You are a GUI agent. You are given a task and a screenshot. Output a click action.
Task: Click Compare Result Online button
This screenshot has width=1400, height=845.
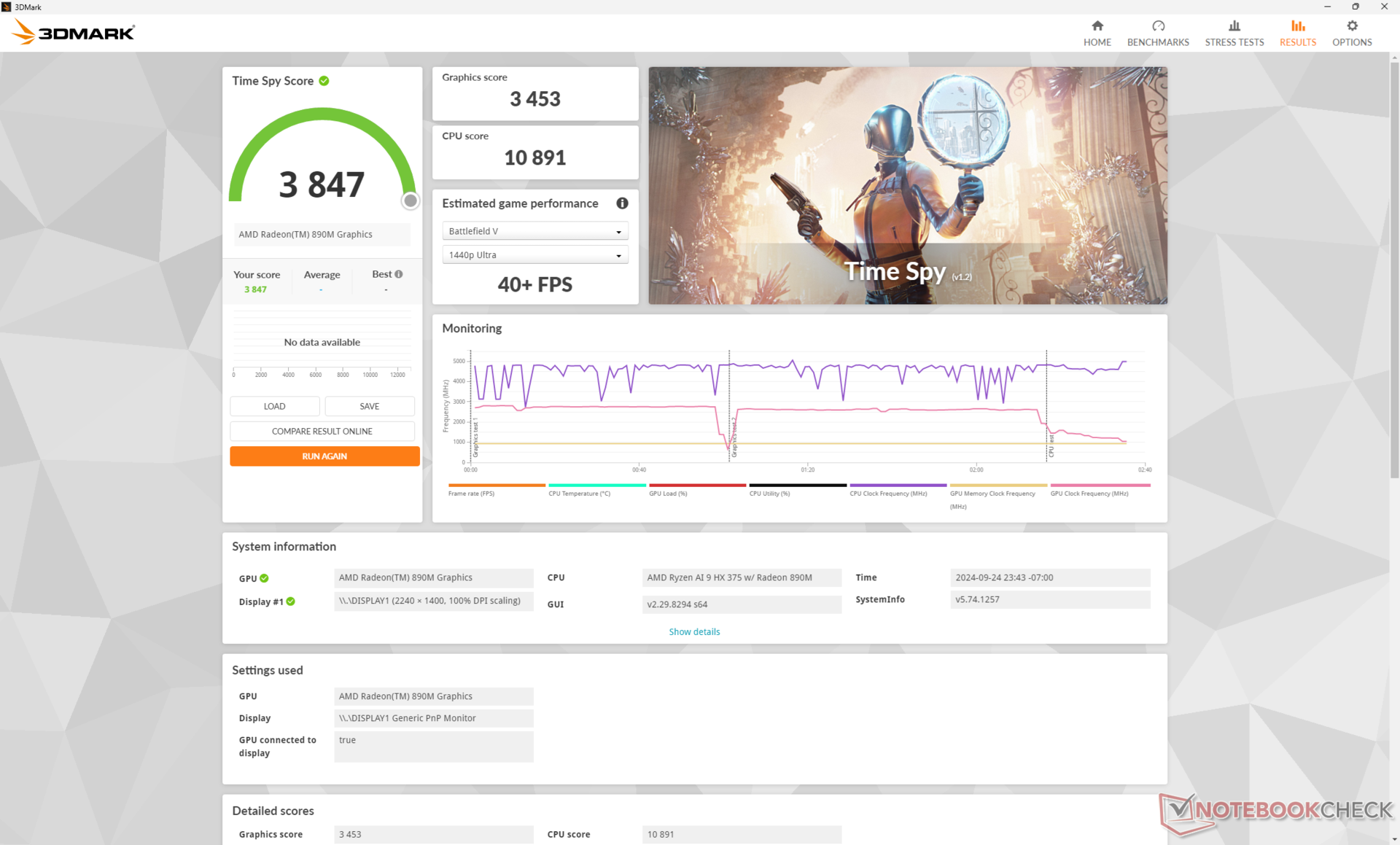point(322,432)
